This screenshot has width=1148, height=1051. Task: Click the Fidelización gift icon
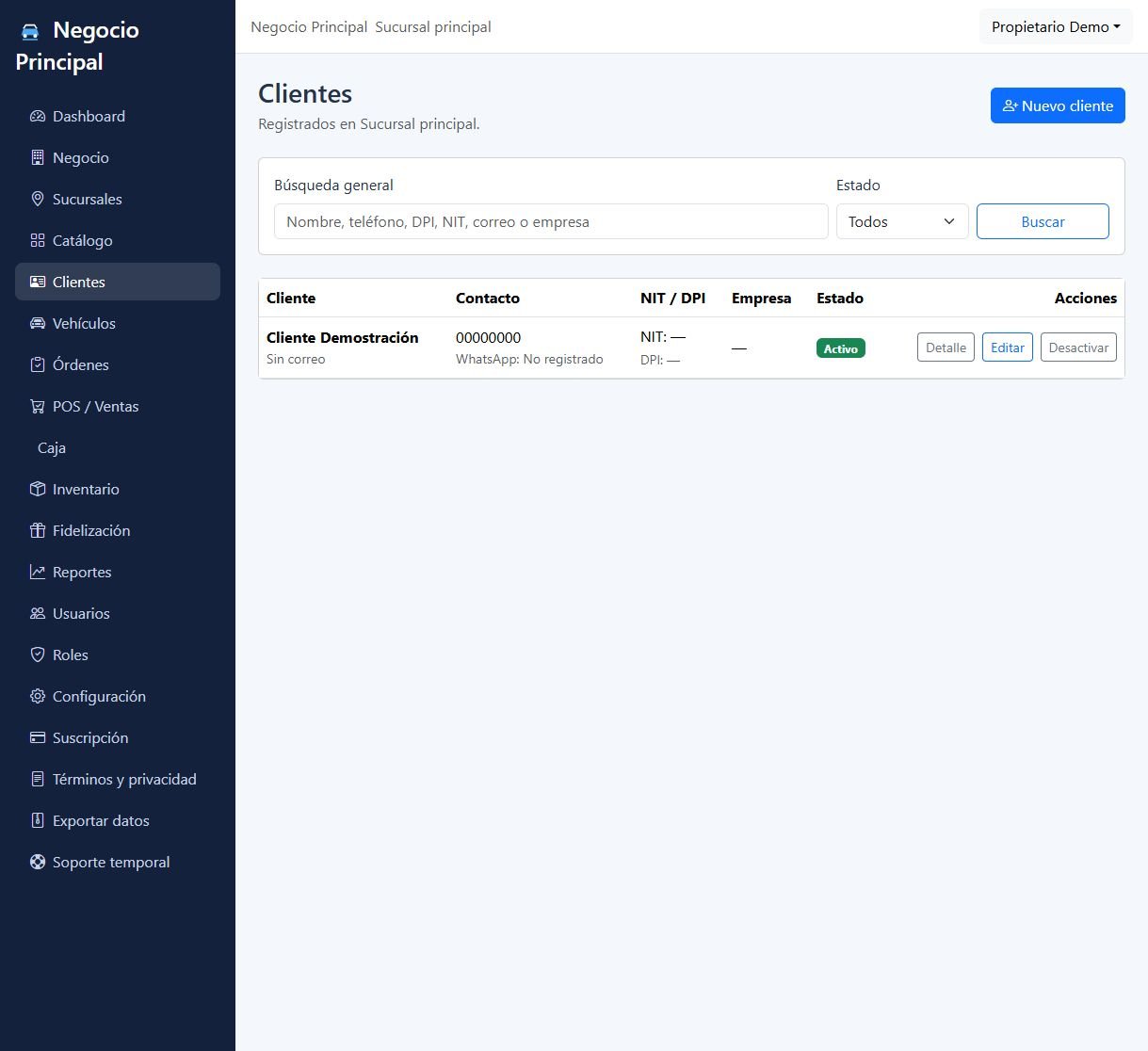(38, 531)
